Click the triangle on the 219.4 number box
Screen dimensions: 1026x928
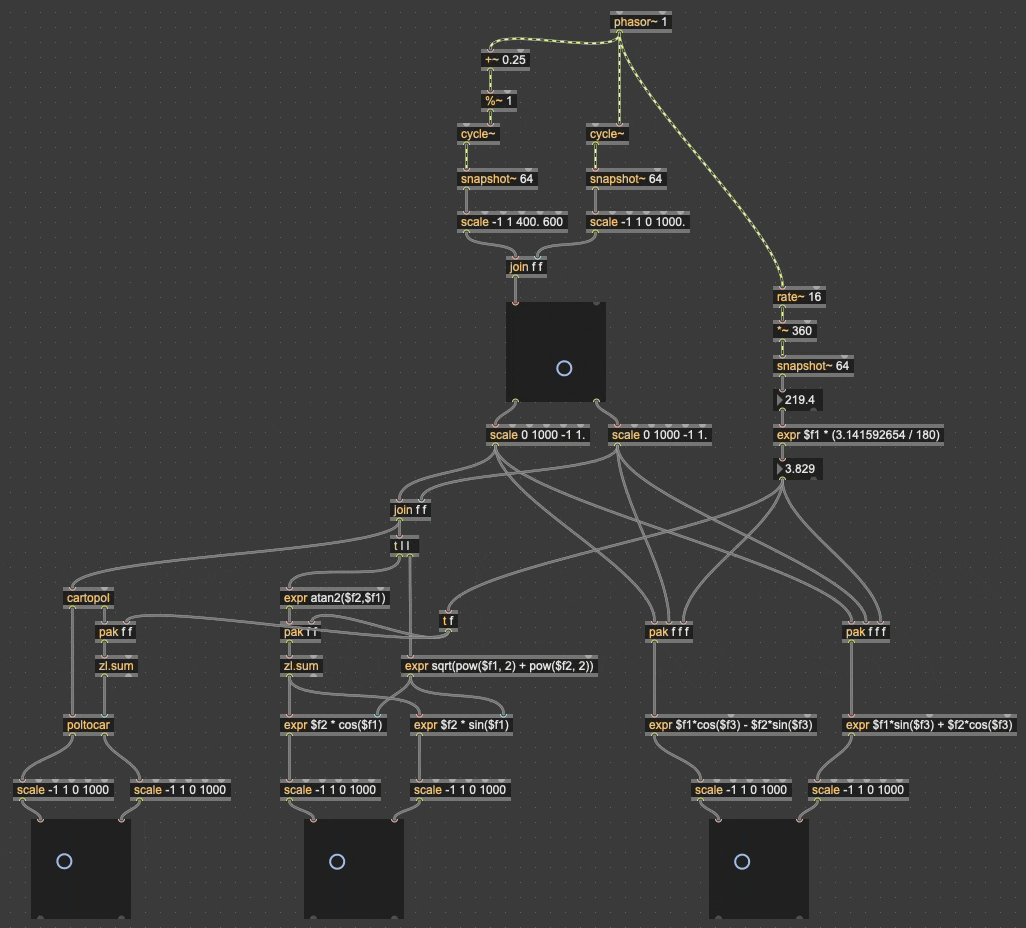(781, 400)
